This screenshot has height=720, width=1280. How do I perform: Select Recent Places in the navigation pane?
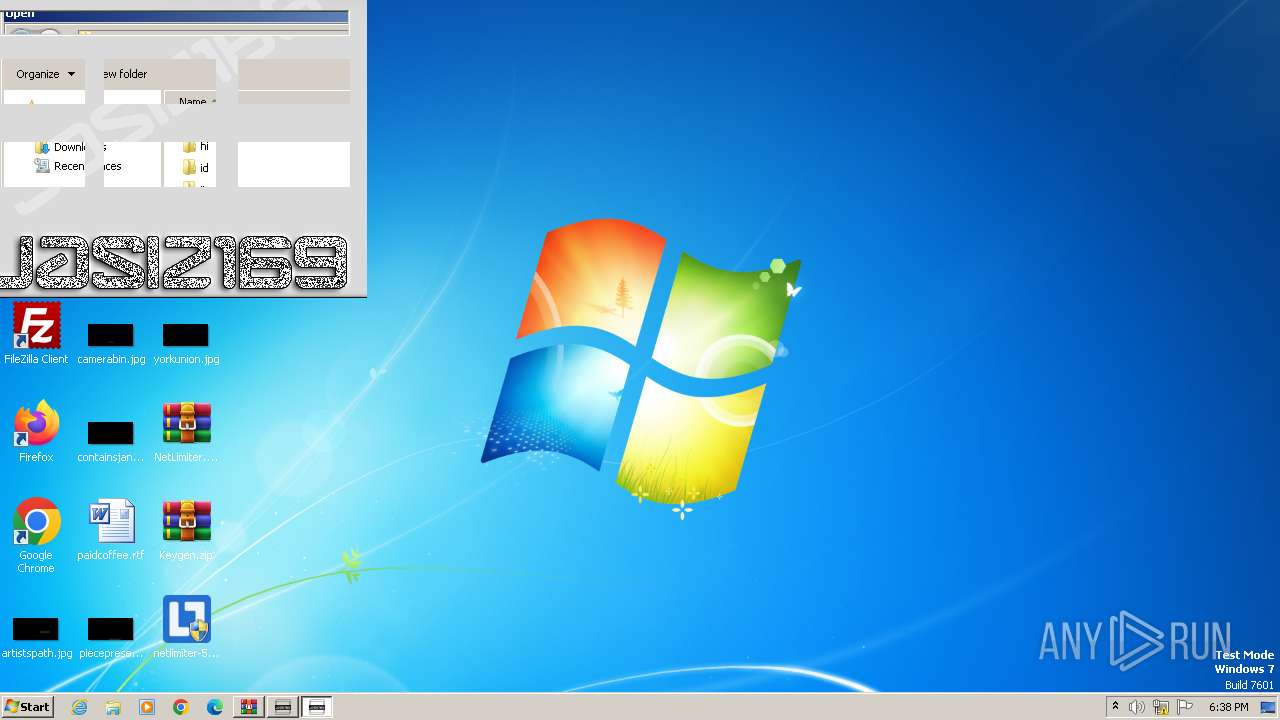pos(78,166)
